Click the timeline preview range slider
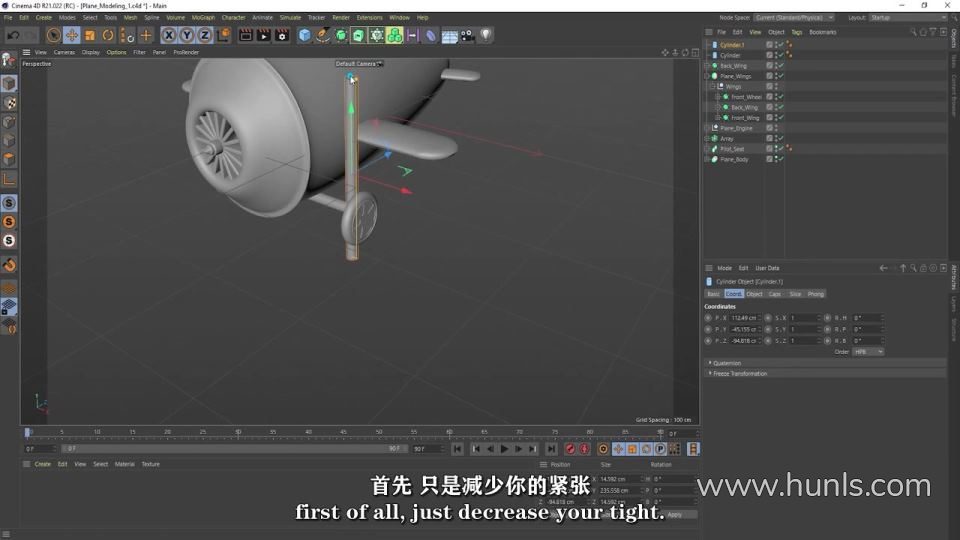Viewport: 960px width, 540px height. tap(234, 449)
